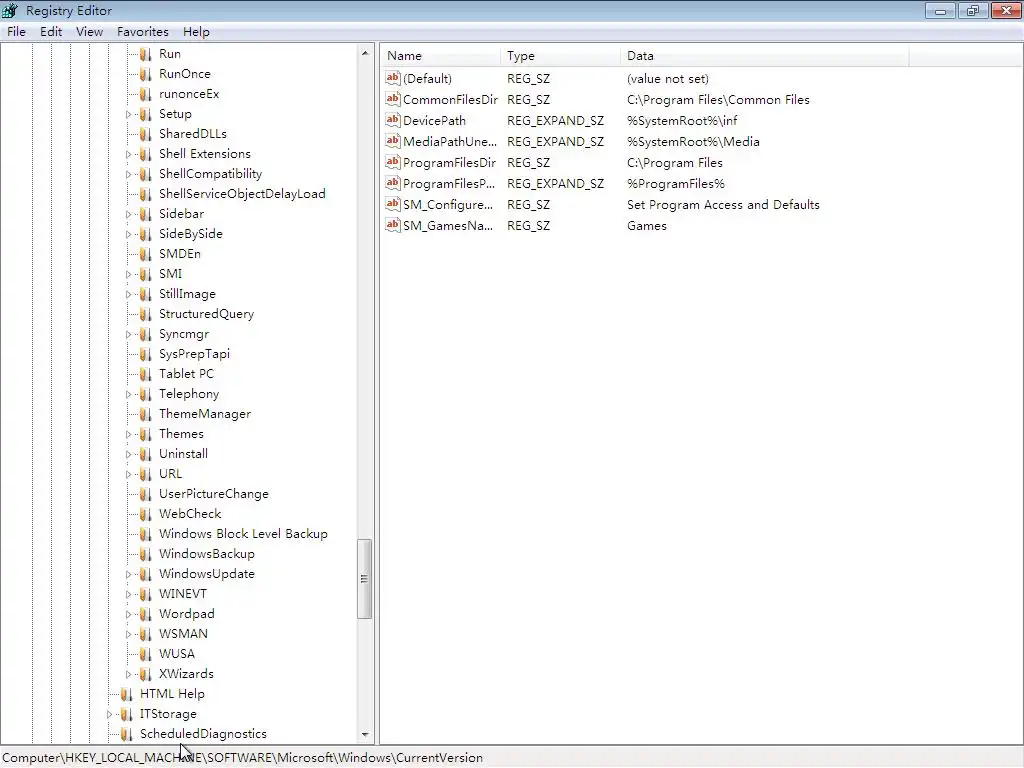Select the WSMAN key label
Screen dimensions: 1024x768
[x=183, y=633]
